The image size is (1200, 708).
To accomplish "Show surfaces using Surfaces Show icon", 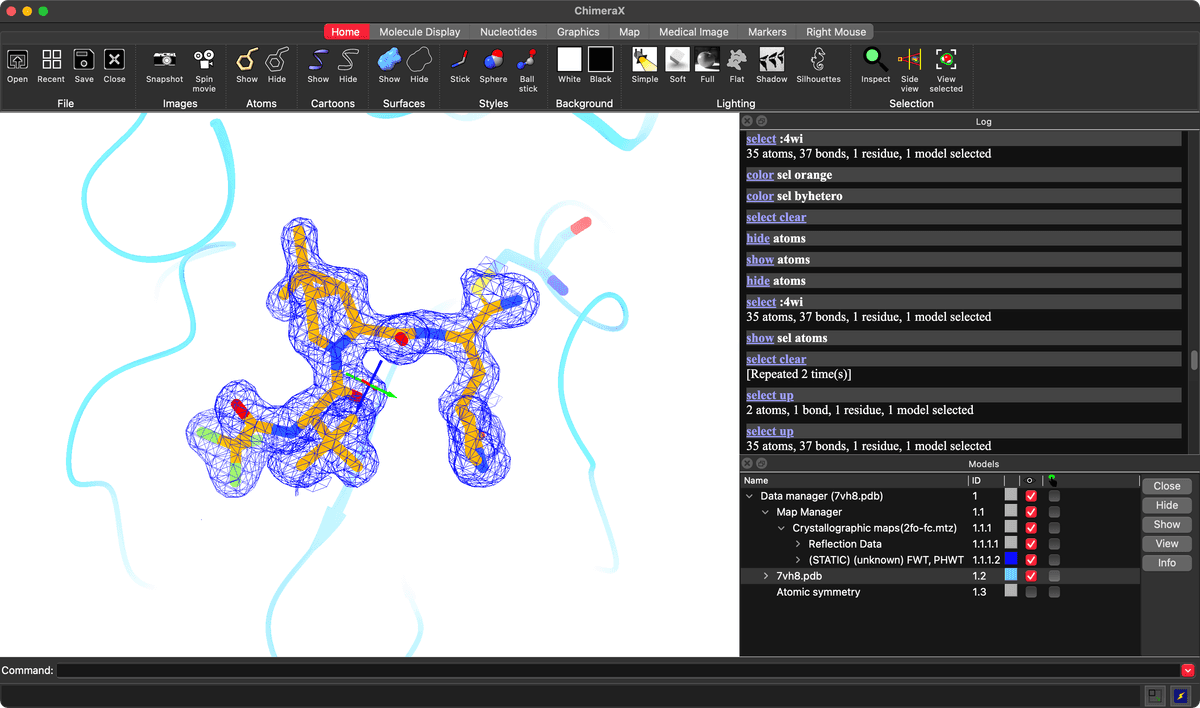I will [389, 61].
